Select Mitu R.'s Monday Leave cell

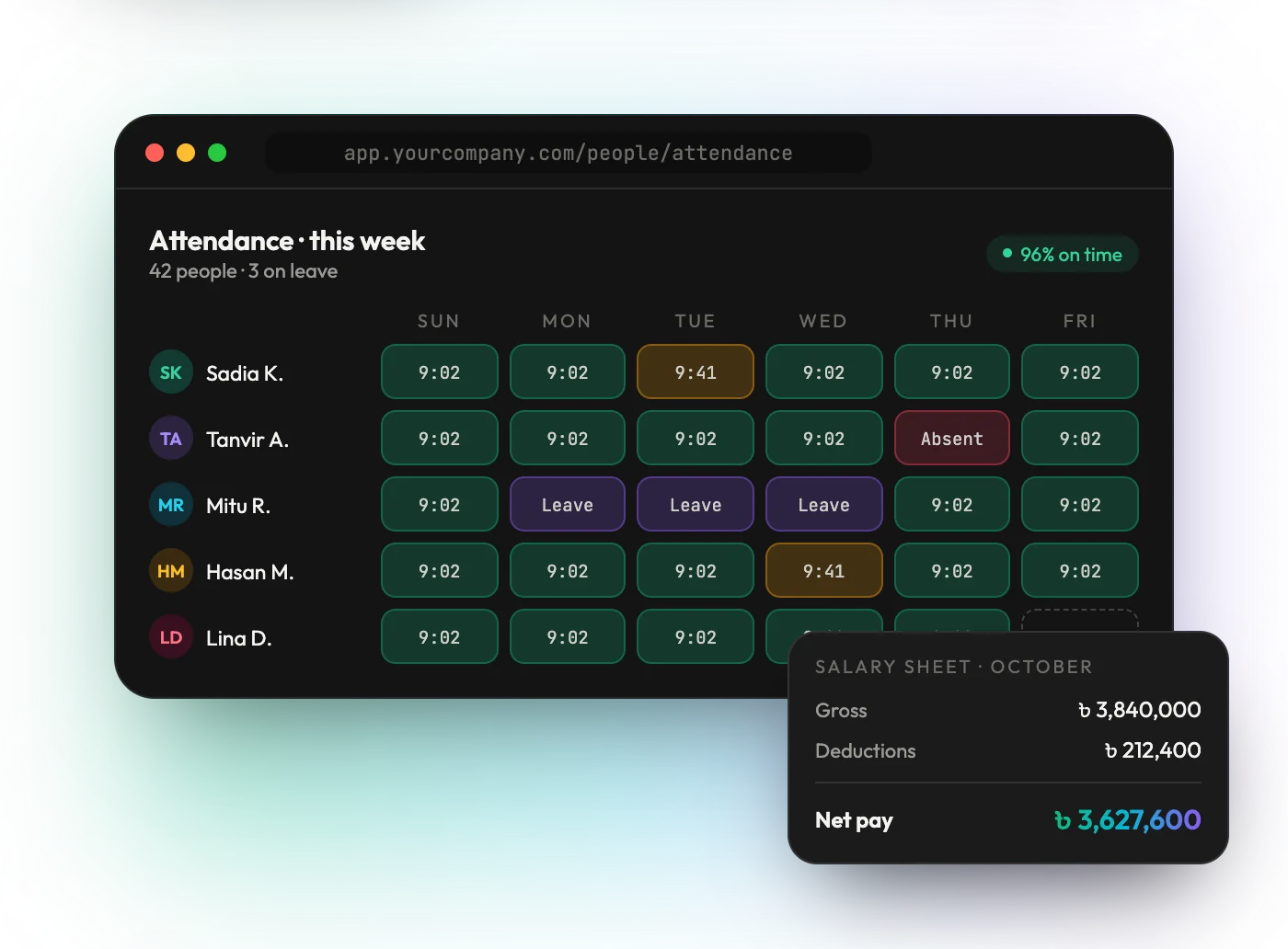[x=568, y=504]
